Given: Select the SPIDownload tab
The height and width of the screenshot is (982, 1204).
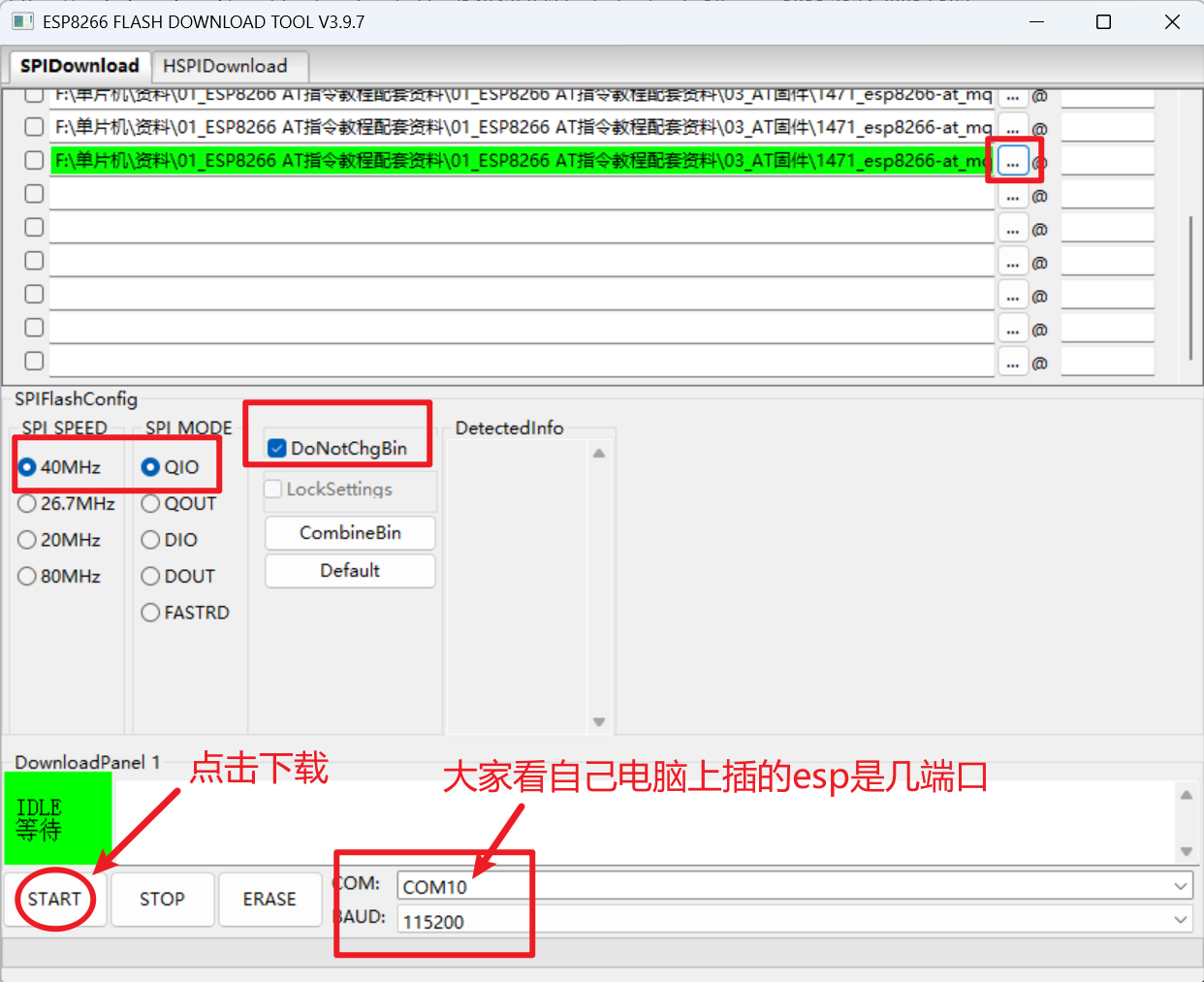Looking at the screenshot, I should click(79, 66).
